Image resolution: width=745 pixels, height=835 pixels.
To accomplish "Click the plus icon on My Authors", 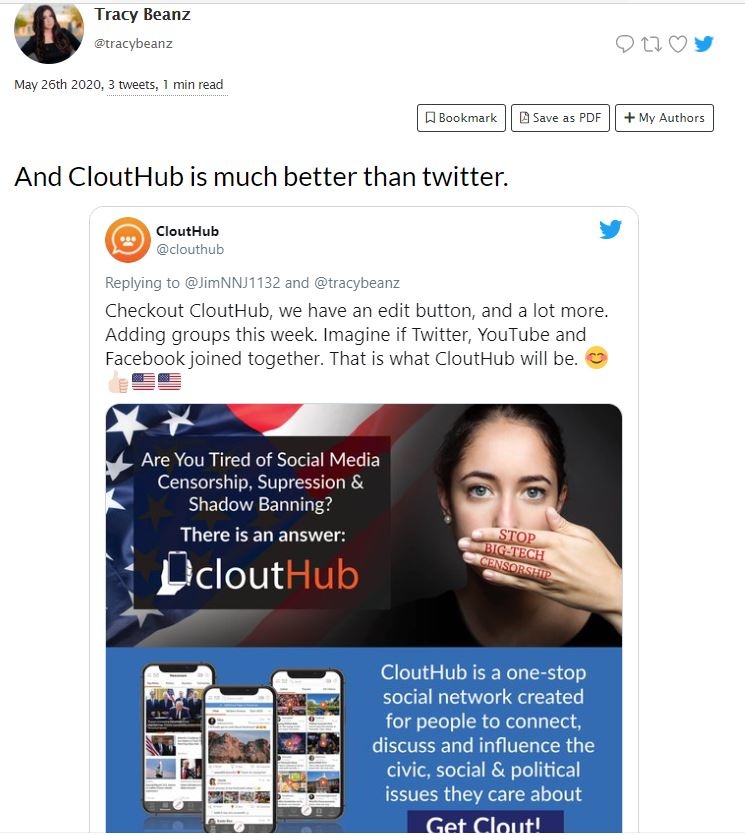I will tap(628, 117).
